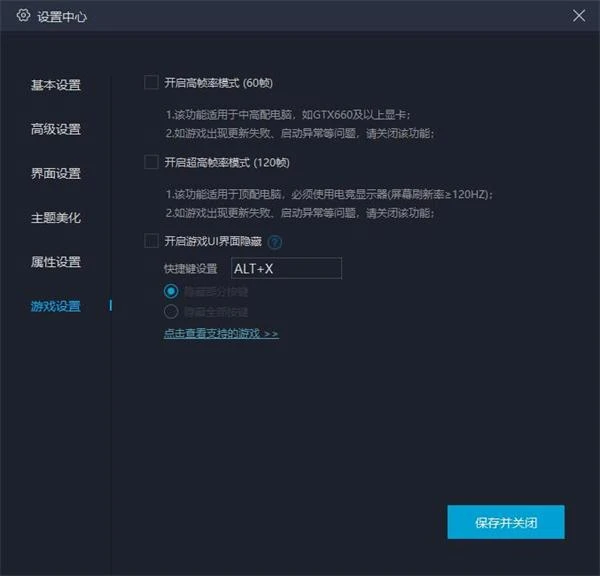Switch to the 高级设置 tab
The height and width of the screenshot is (576, 600).
56,129
